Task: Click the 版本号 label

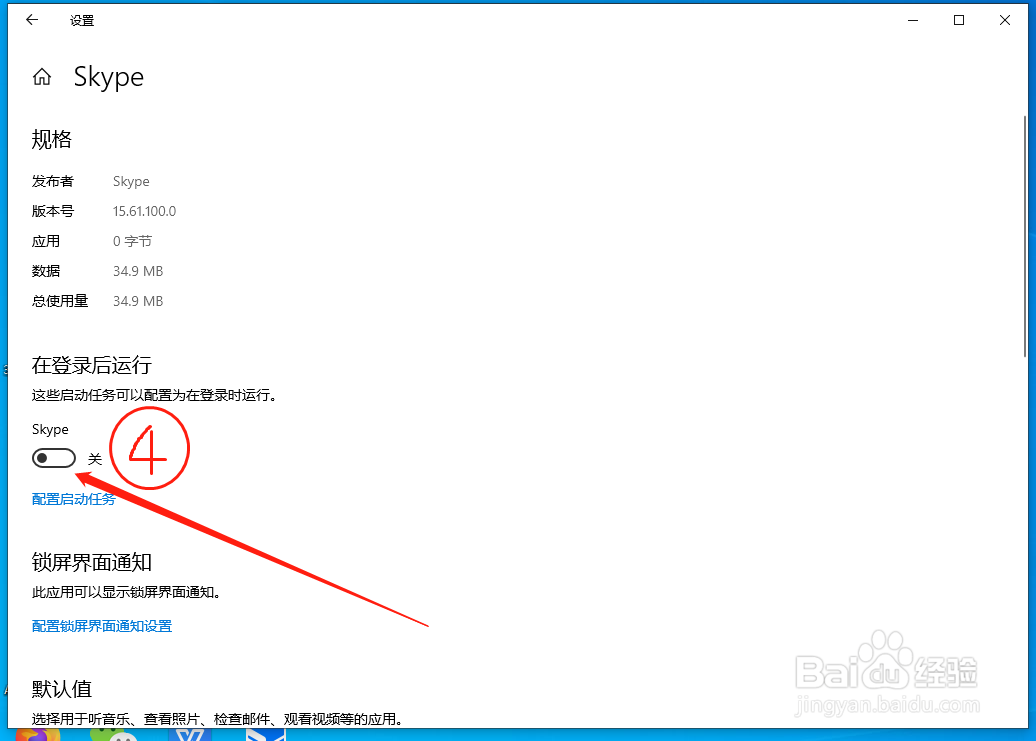Action: point(53,211)
